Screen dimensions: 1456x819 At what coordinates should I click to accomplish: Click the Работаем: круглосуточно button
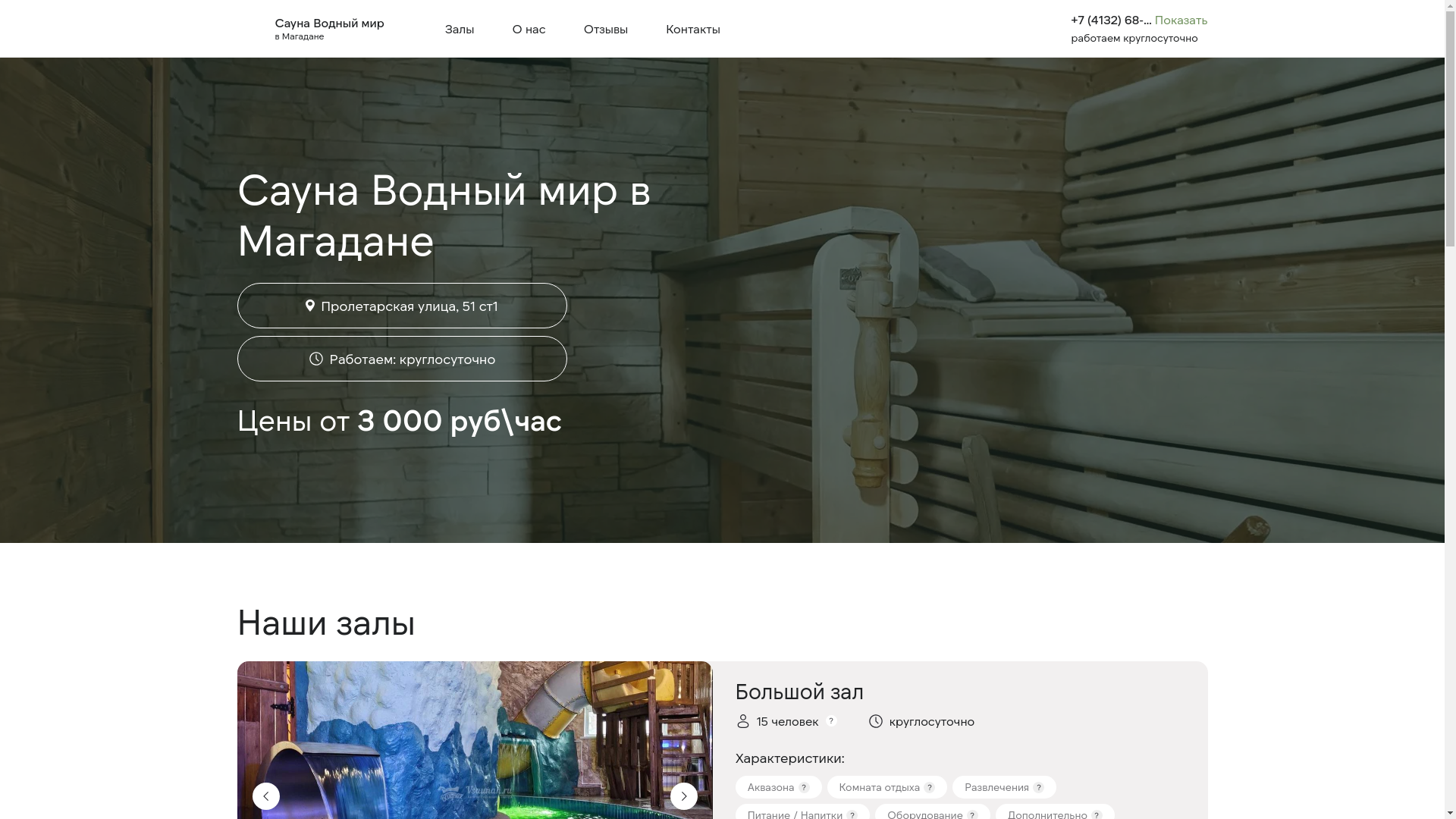tap(402, 359)
